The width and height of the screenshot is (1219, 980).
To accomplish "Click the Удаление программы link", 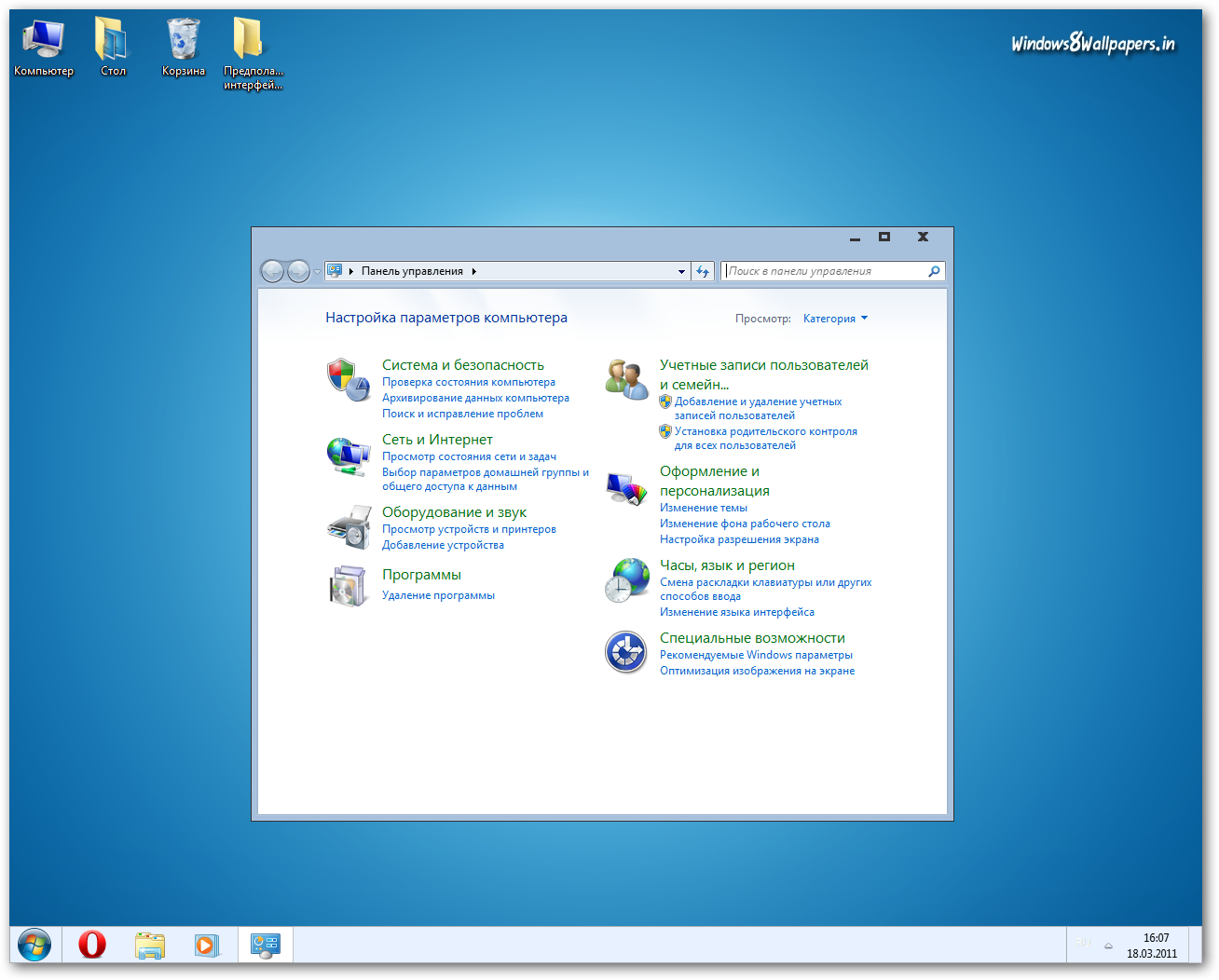I will (438, 595).
